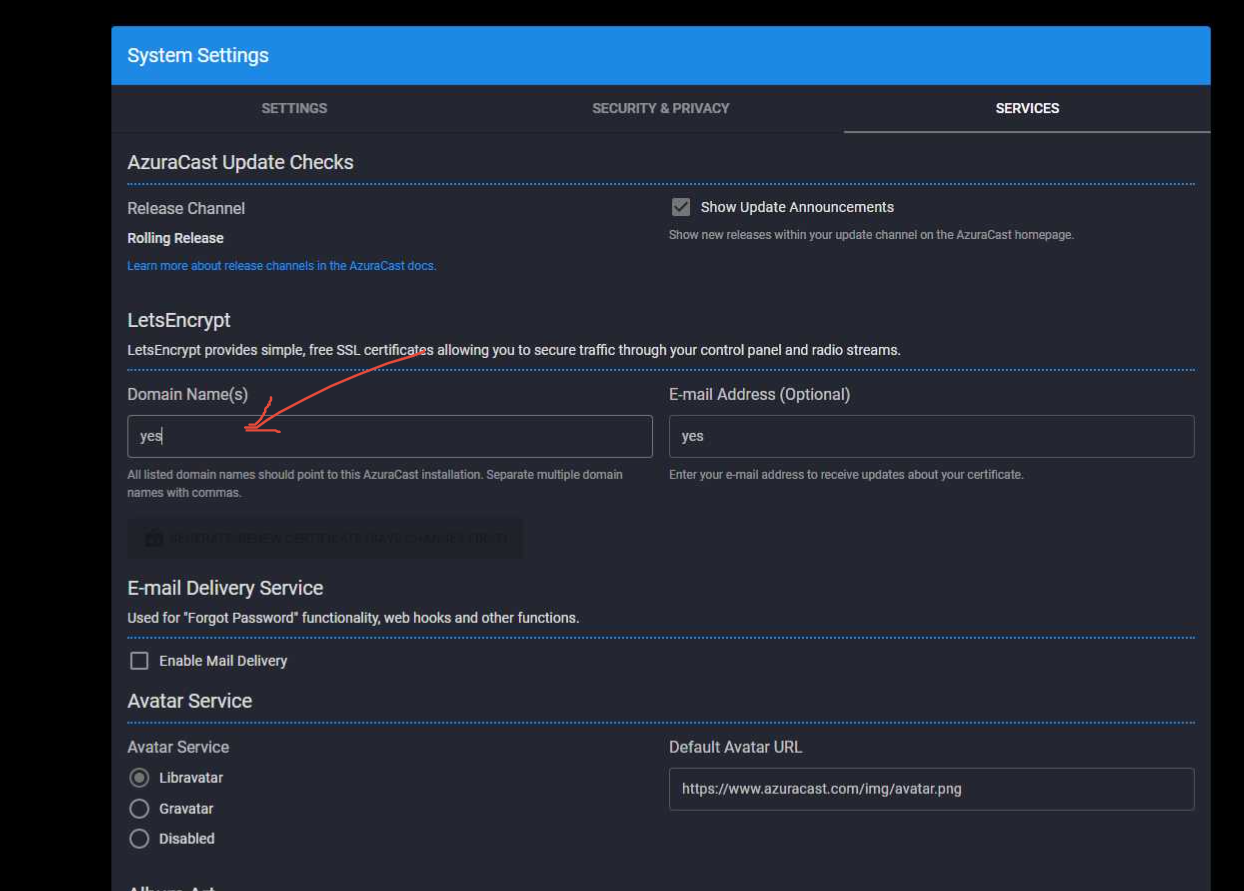Select the Libravatar radio button
The width and height of the screenshot is (1244, 891).
tap(139, 777)
